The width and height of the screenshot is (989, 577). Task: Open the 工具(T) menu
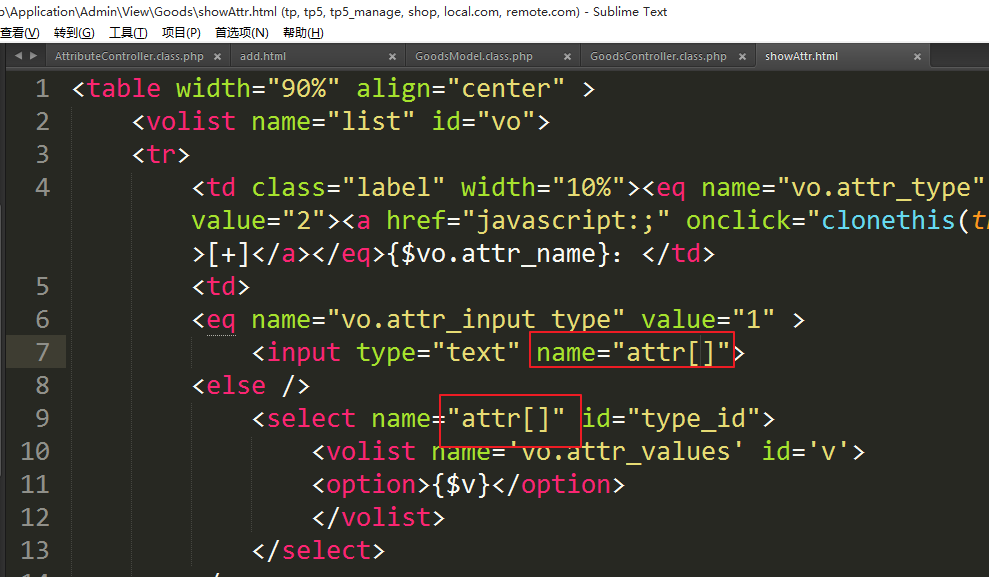tap(128, 33)
